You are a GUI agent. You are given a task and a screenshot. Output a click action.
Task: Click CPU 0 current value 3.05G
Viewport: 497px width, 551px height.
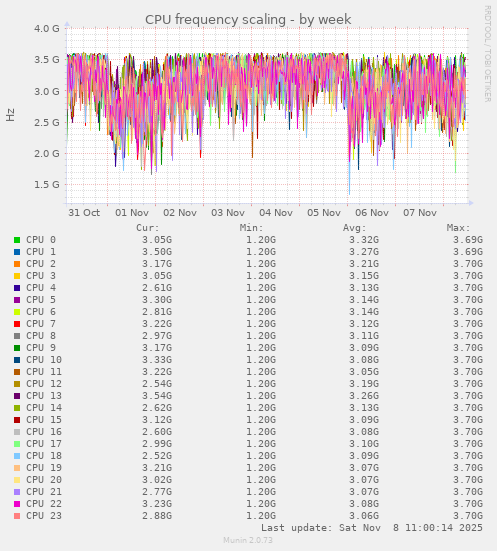[157, 240]
